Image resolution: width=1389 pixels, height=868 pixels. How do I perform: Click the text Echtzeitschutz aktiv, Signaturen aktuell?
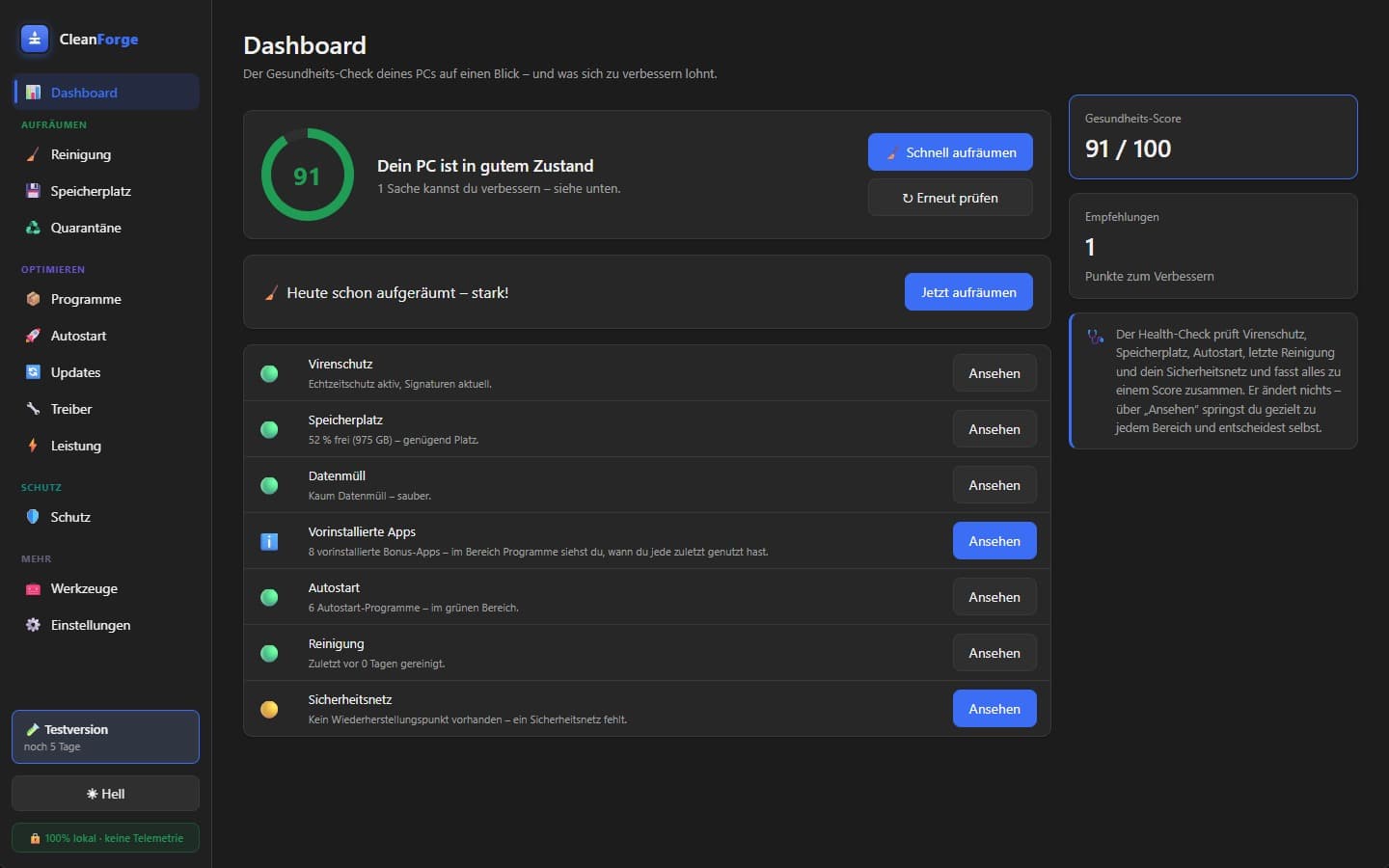pyautogui.click(x=400, y=384)
